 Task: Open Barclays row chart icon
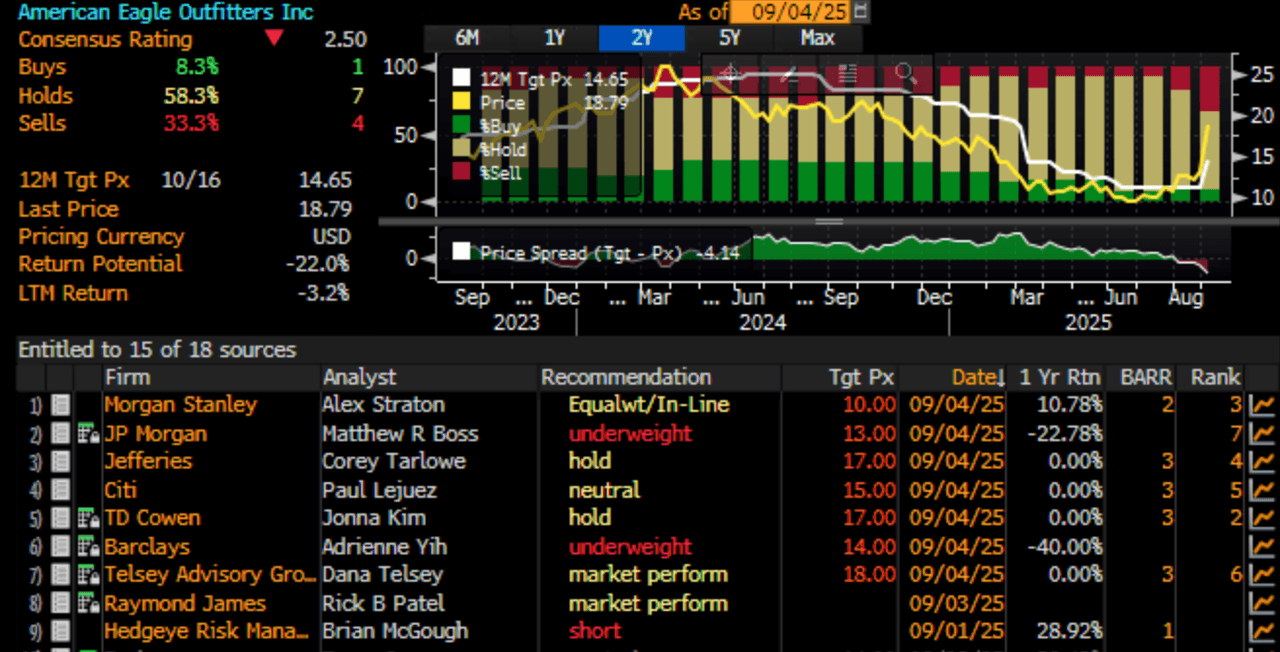(x=1263, y=547)
